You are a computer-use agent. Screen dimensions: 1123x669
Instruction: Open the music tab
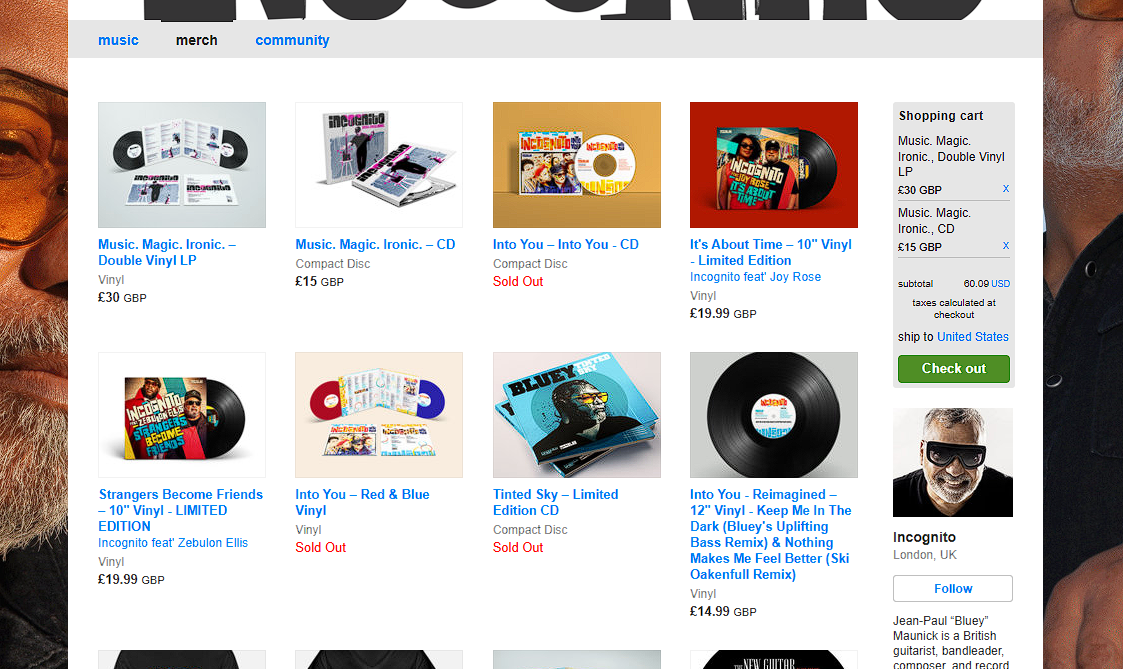point(118,40)
